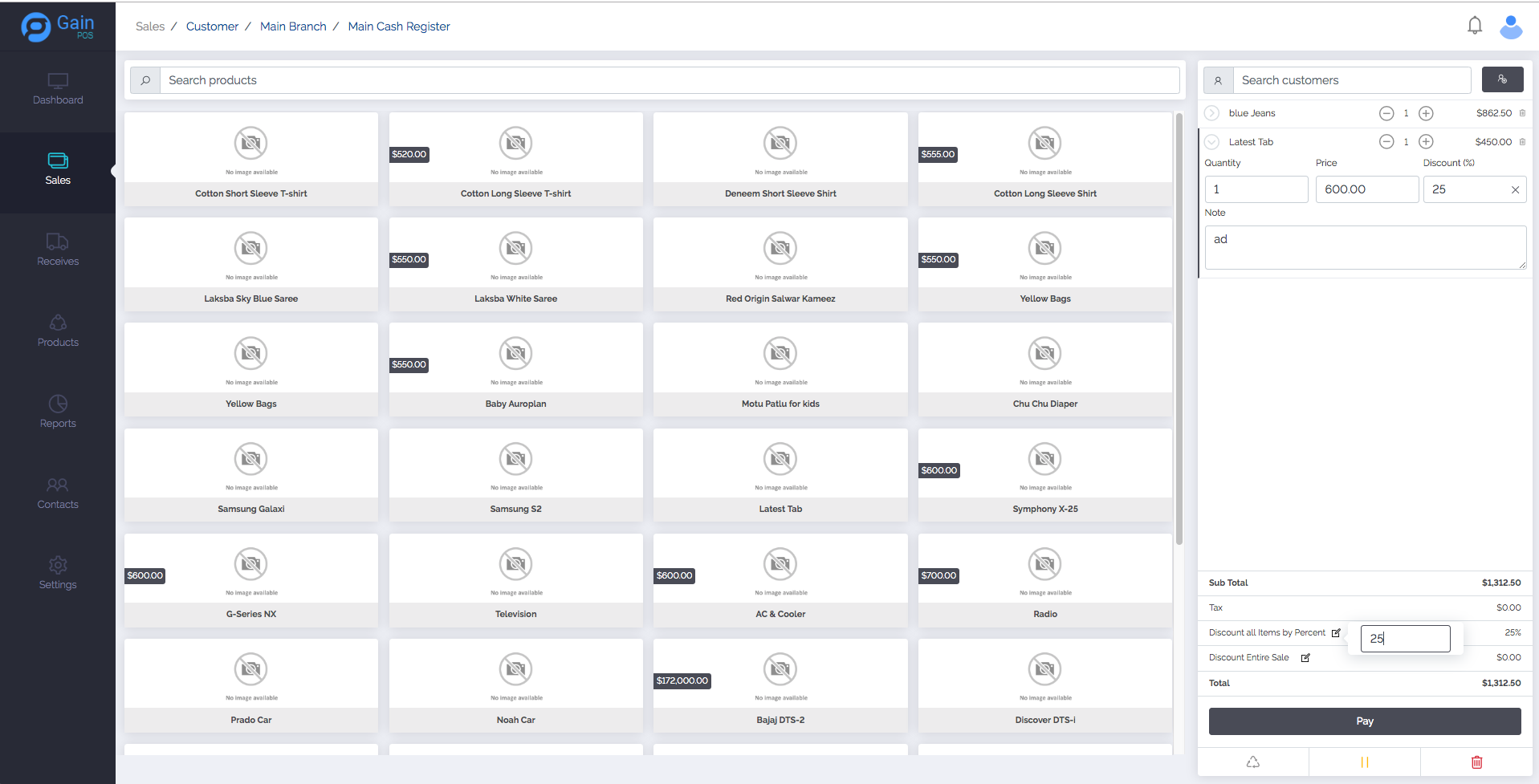Decrease Latest Tab quantity with minus
Image resolution: width=1539 pixels, height=784 pixels.
click(x=1386, y=142)
